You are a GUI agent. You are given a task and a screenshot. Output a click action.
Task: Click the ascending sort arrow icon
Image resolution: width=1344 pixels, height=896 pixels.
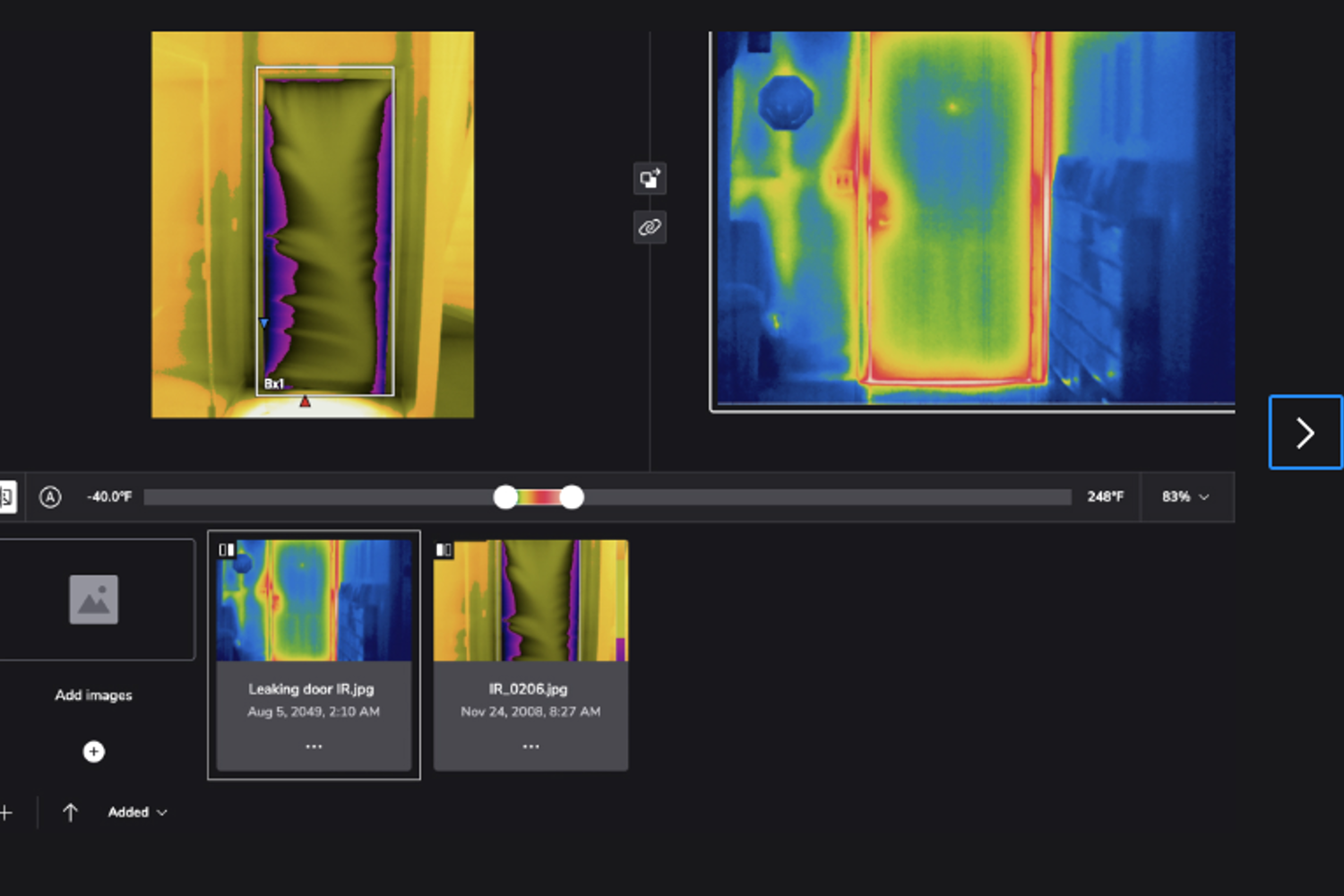click(x=70, y=813)
